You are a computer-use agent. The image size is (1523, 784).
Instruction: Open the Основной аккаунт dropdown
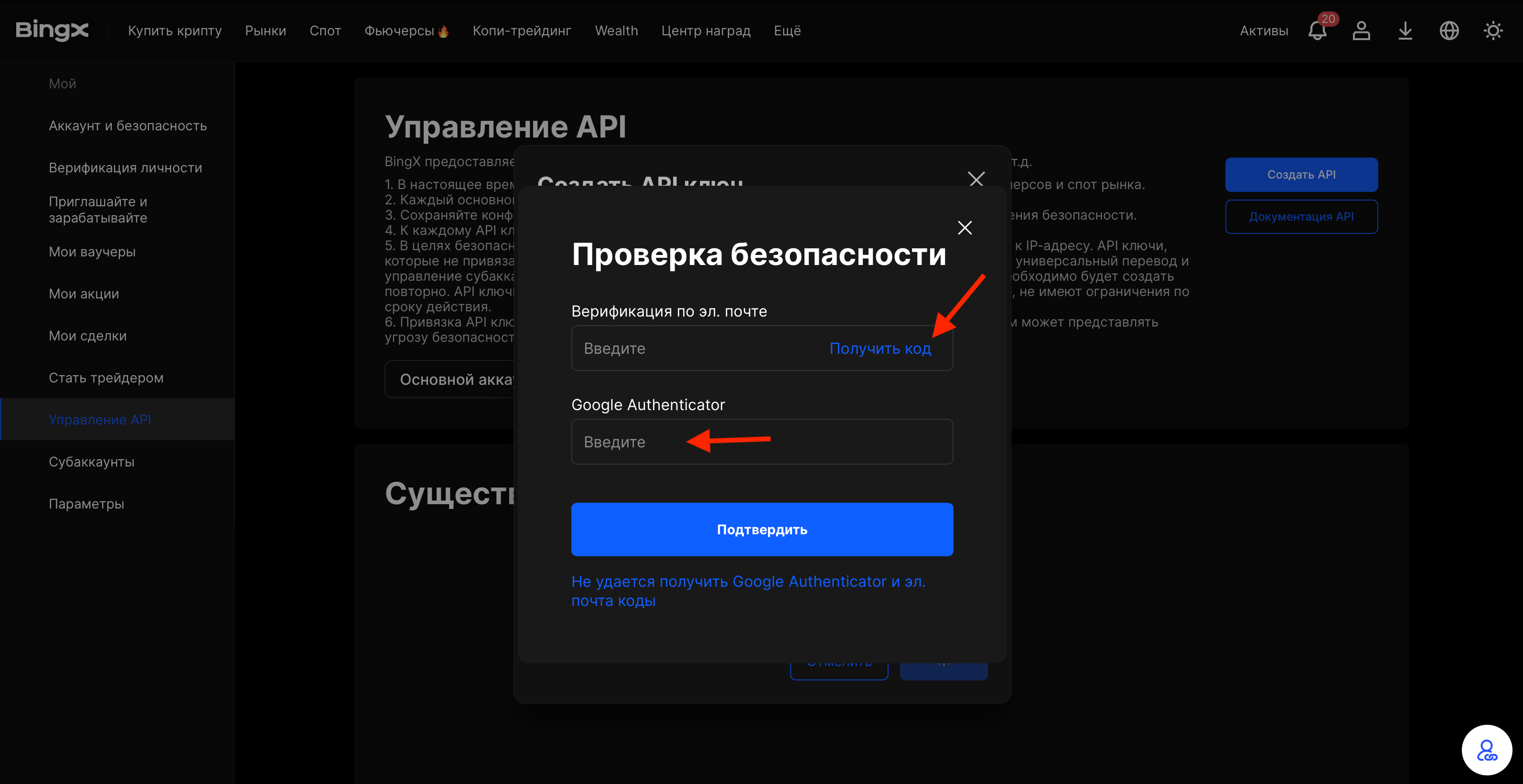point(450,379)
